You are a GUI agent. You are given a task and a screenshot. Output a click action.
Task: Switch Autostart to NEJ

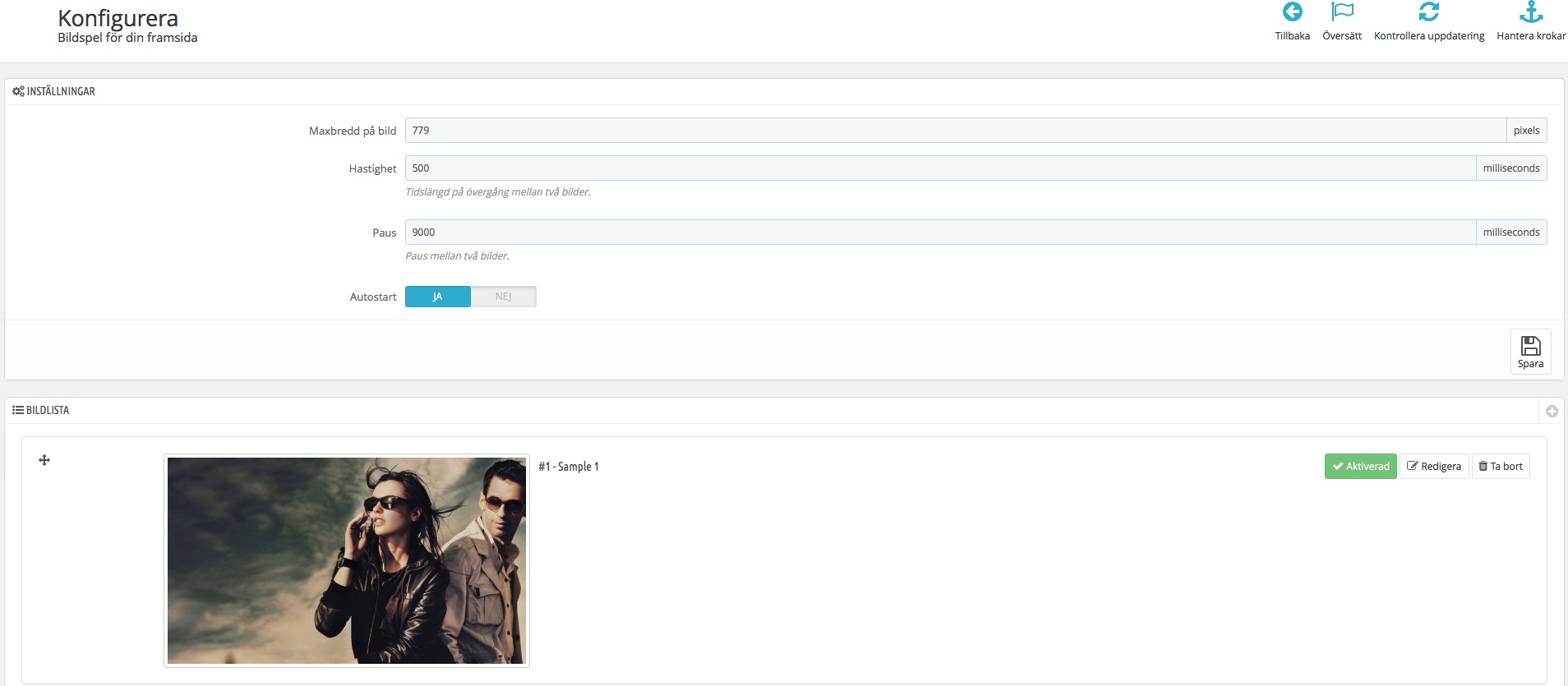click(503, 297)
